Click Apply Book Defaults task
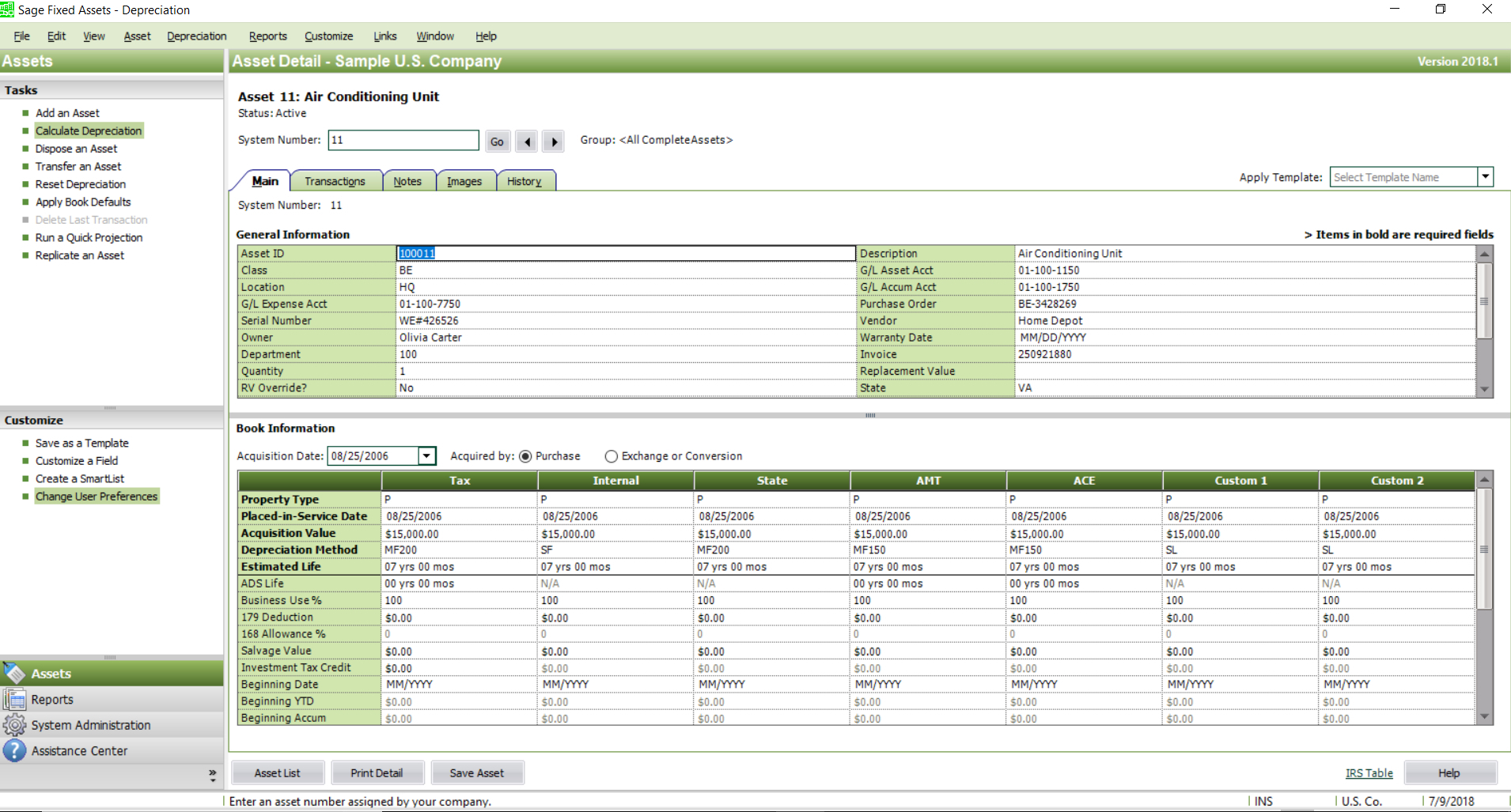 click(83, 202)
